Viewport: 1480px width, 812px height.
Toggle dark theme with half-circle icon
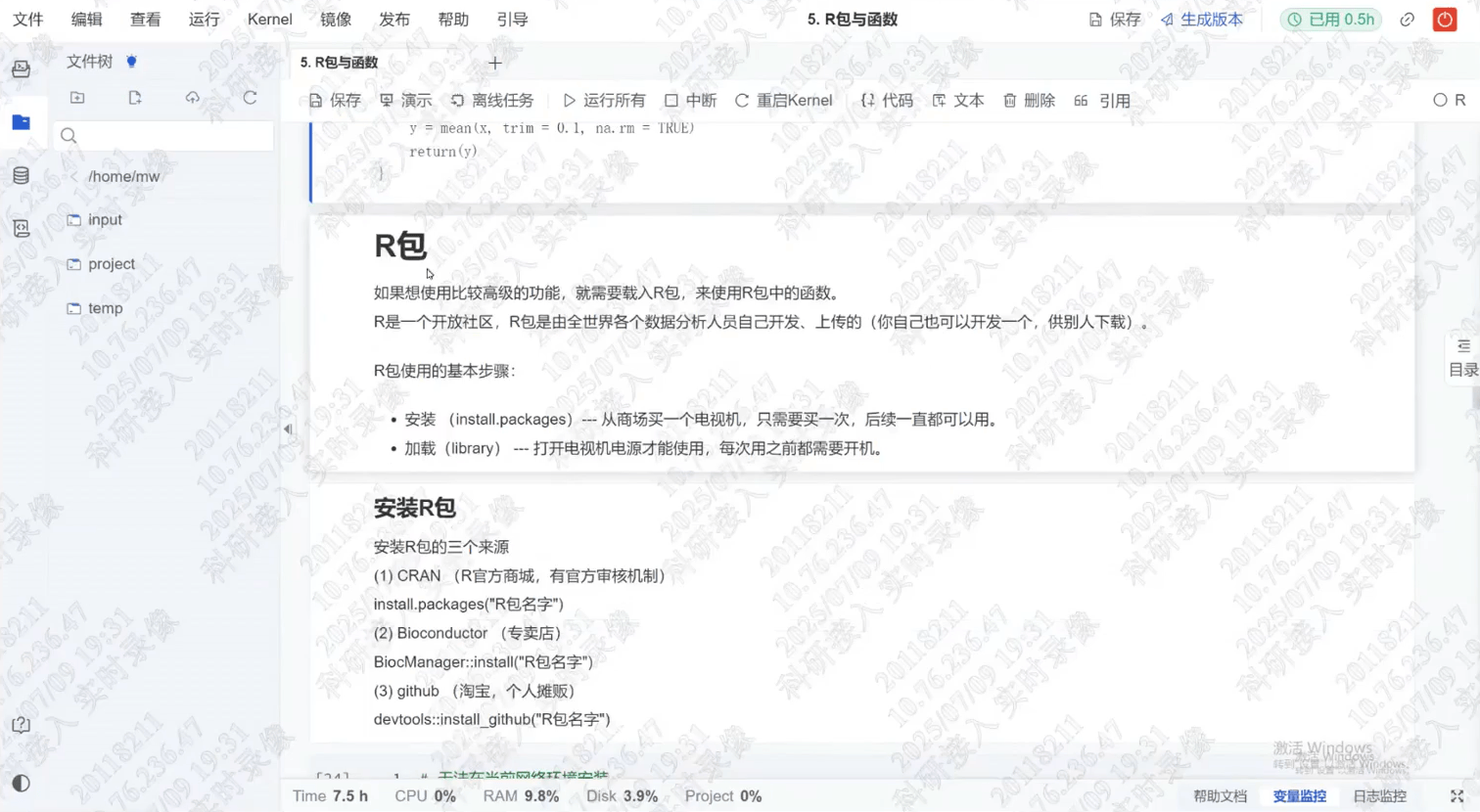coord(21,783)
